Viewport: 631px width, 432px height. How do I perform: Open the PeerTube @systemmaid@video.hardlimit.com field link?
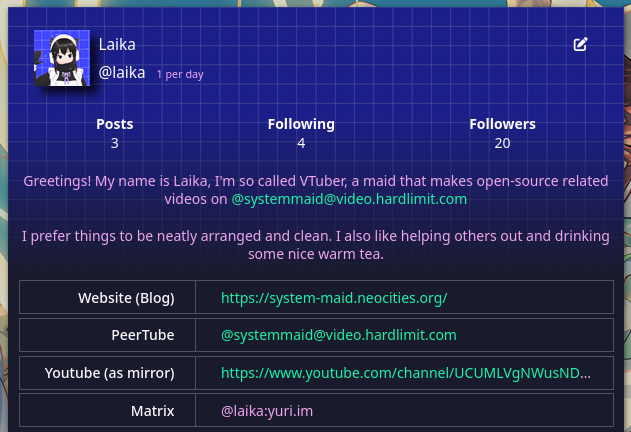[338, 335]
